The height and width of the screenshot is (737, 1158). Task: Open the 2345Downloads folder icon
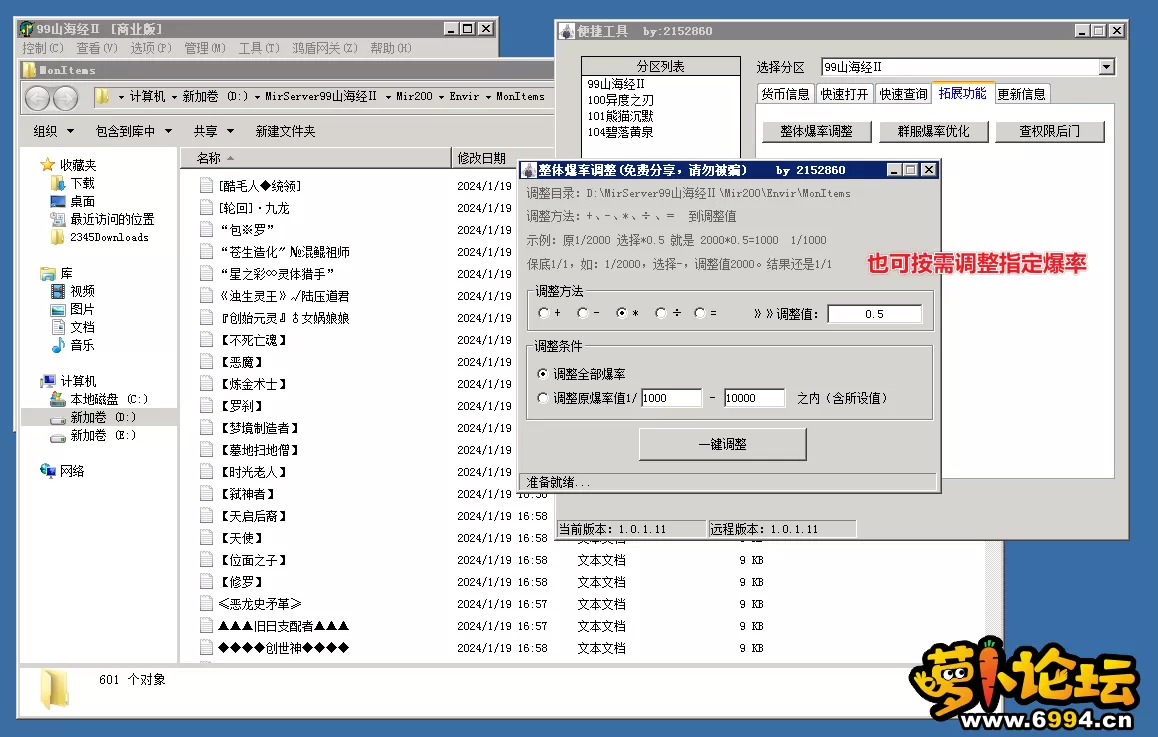click(58, 237)
